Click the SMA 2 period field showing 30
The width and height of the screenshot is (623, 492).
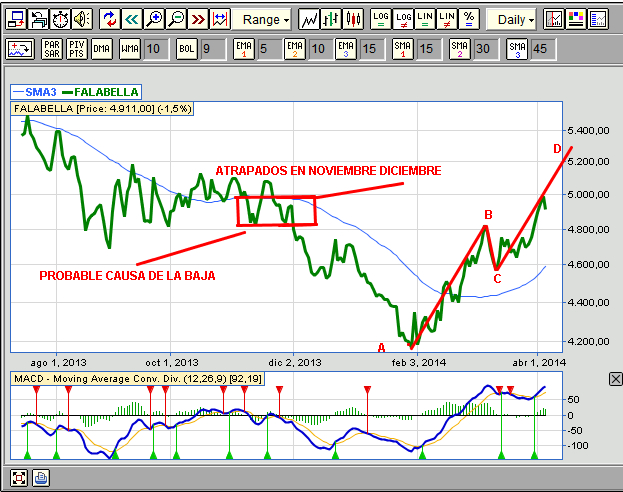486,49
